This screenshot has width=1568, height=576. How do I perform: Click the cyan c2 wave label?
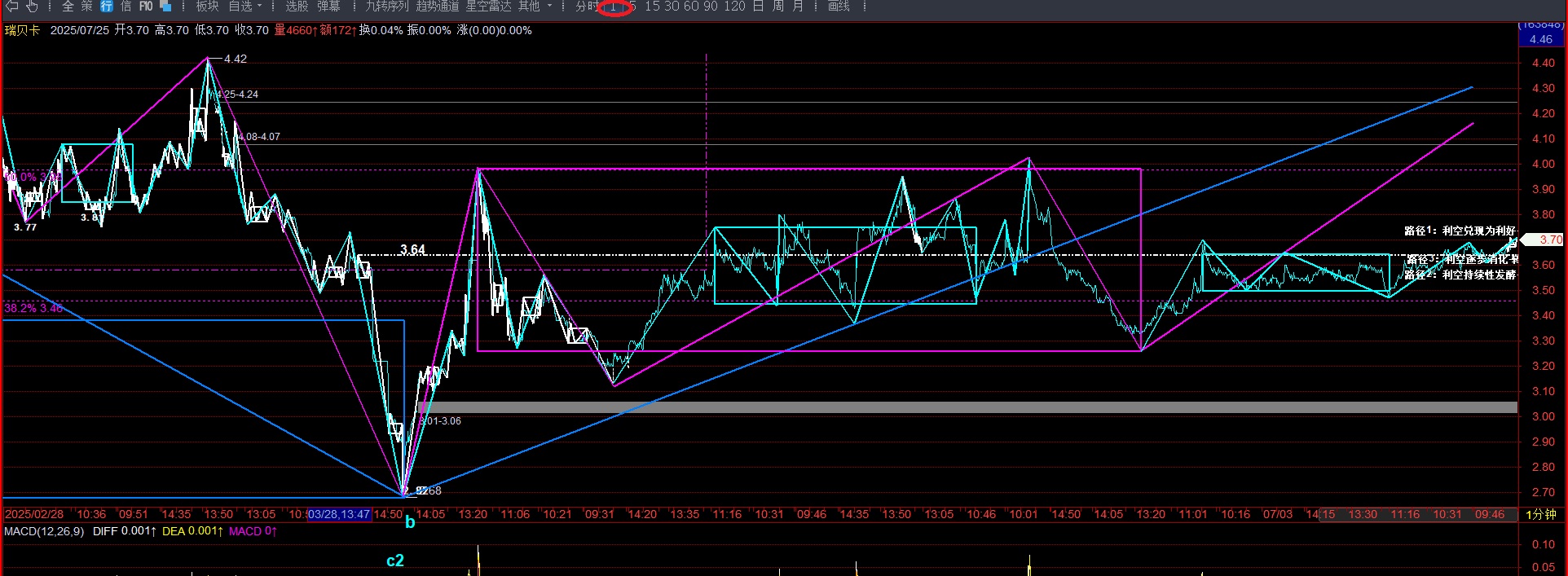(x=395, y=561)
